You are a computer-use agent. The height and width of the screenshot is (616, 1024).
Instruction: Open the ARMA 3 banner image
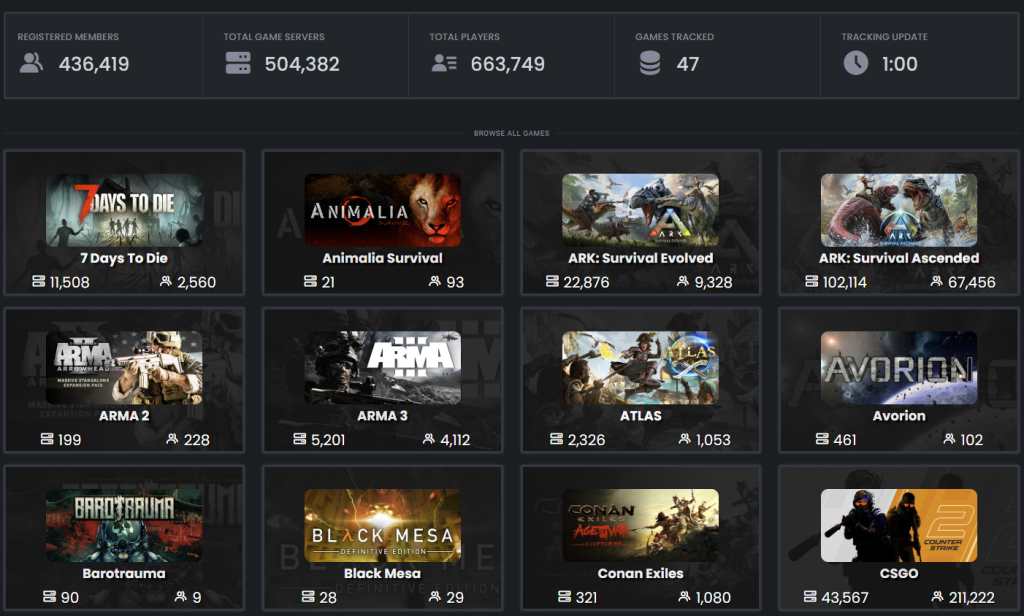383,367
